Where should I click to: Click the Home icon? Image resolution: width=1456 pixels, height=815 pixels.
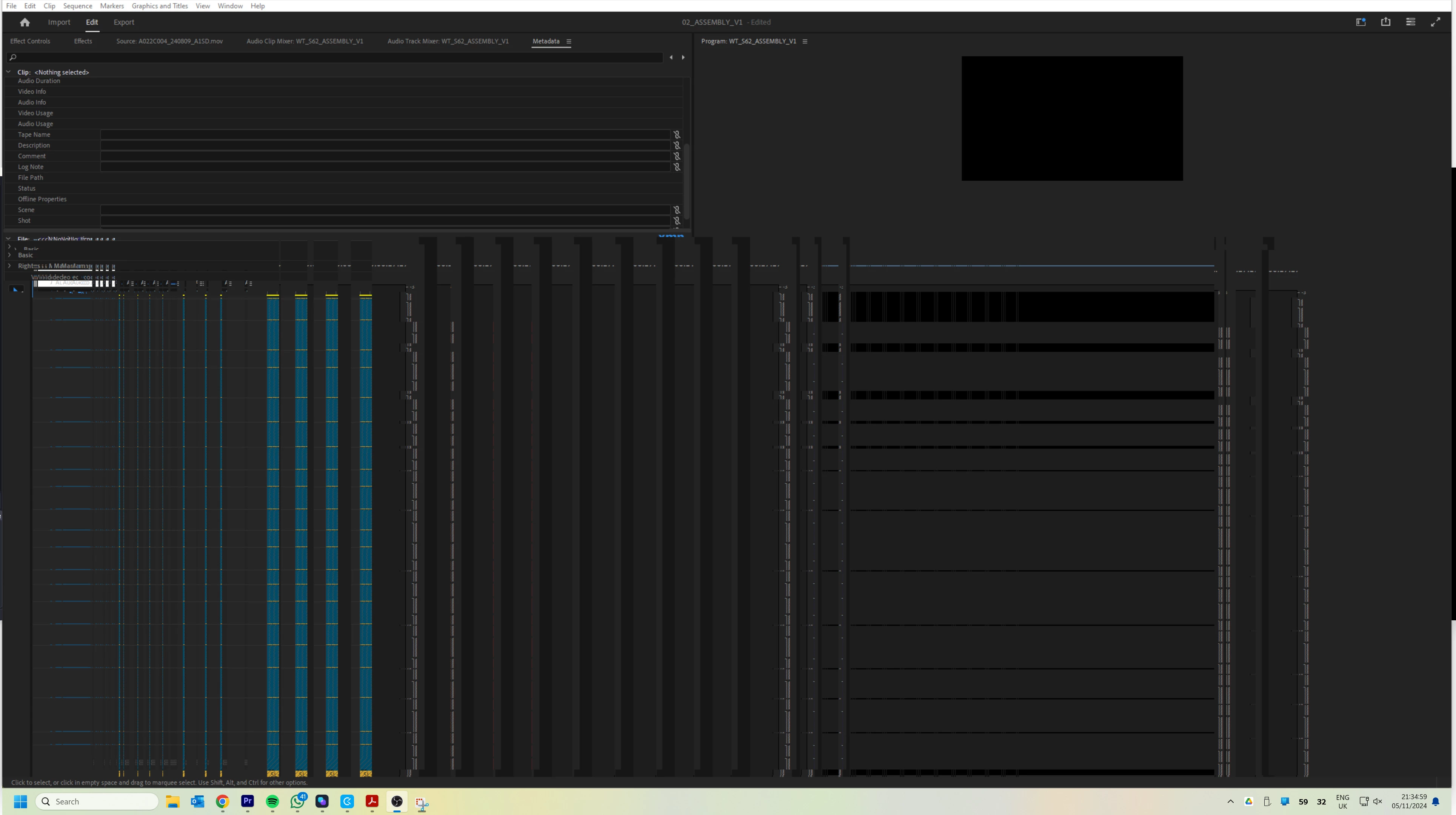24,23
